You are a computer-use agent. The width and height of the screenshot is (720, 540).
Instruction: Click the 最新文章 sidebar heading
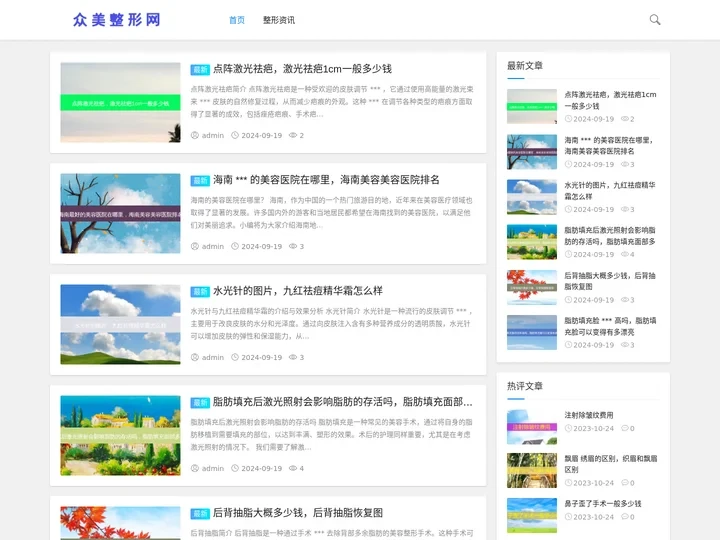click(525, 66)
